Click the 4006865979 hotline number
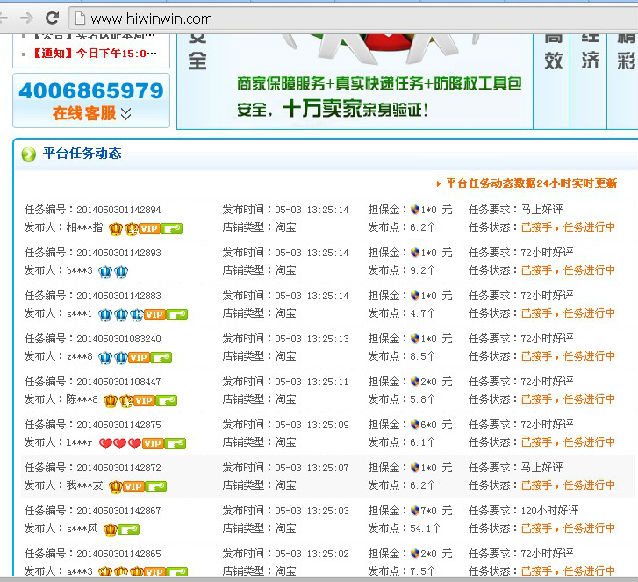This screenshot has width=638, height=582. coord(90,91)
